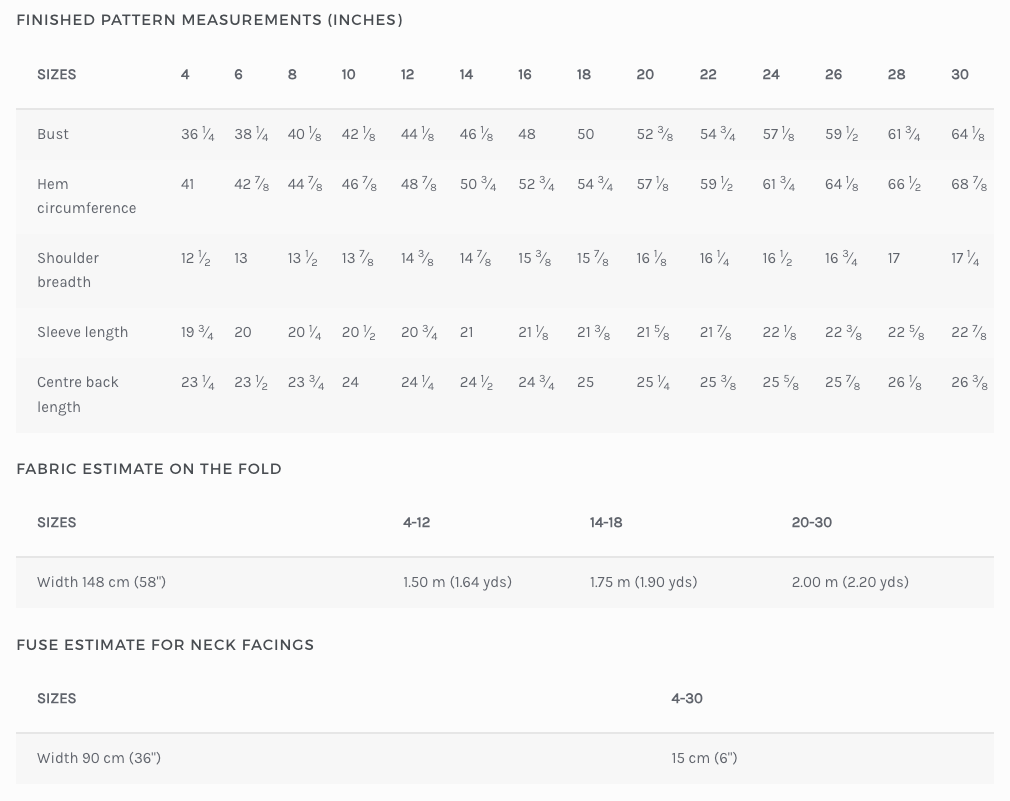Select the size 30 column header
Viewport: 1010px width, 801px height.
tap(960, 75)
